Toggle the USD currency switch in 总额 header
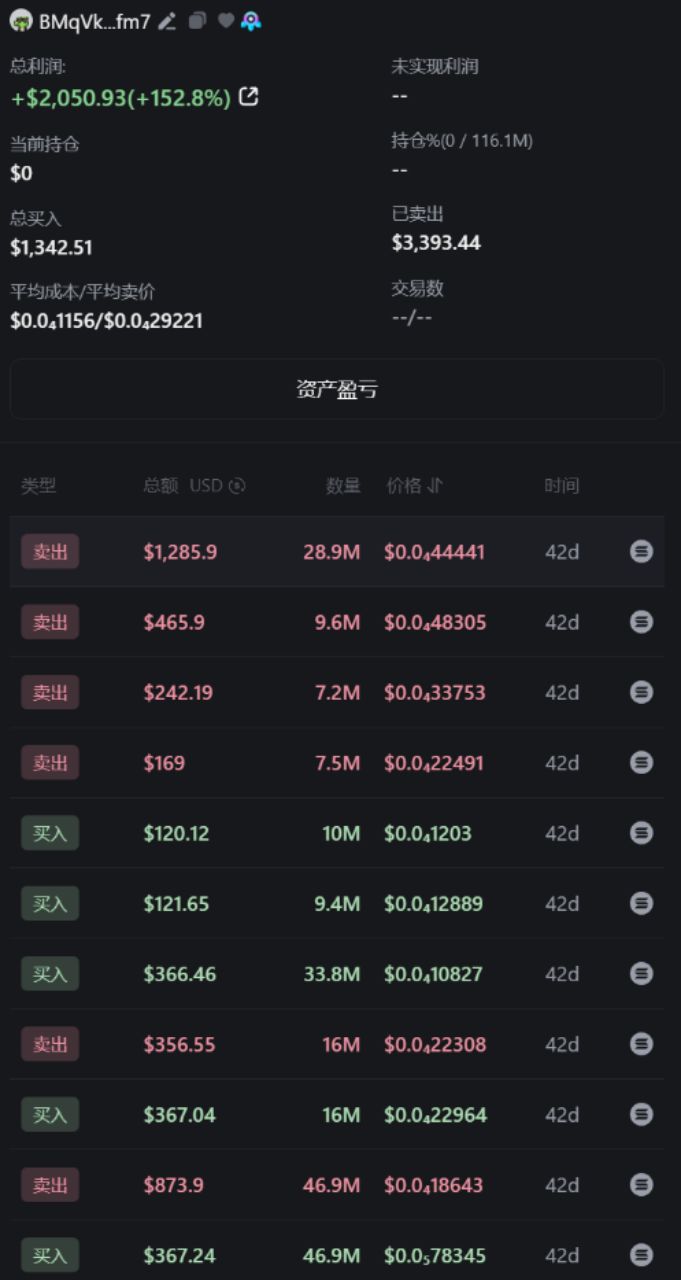This screenshot has height=1280, width=681. [x=237, y=486]
